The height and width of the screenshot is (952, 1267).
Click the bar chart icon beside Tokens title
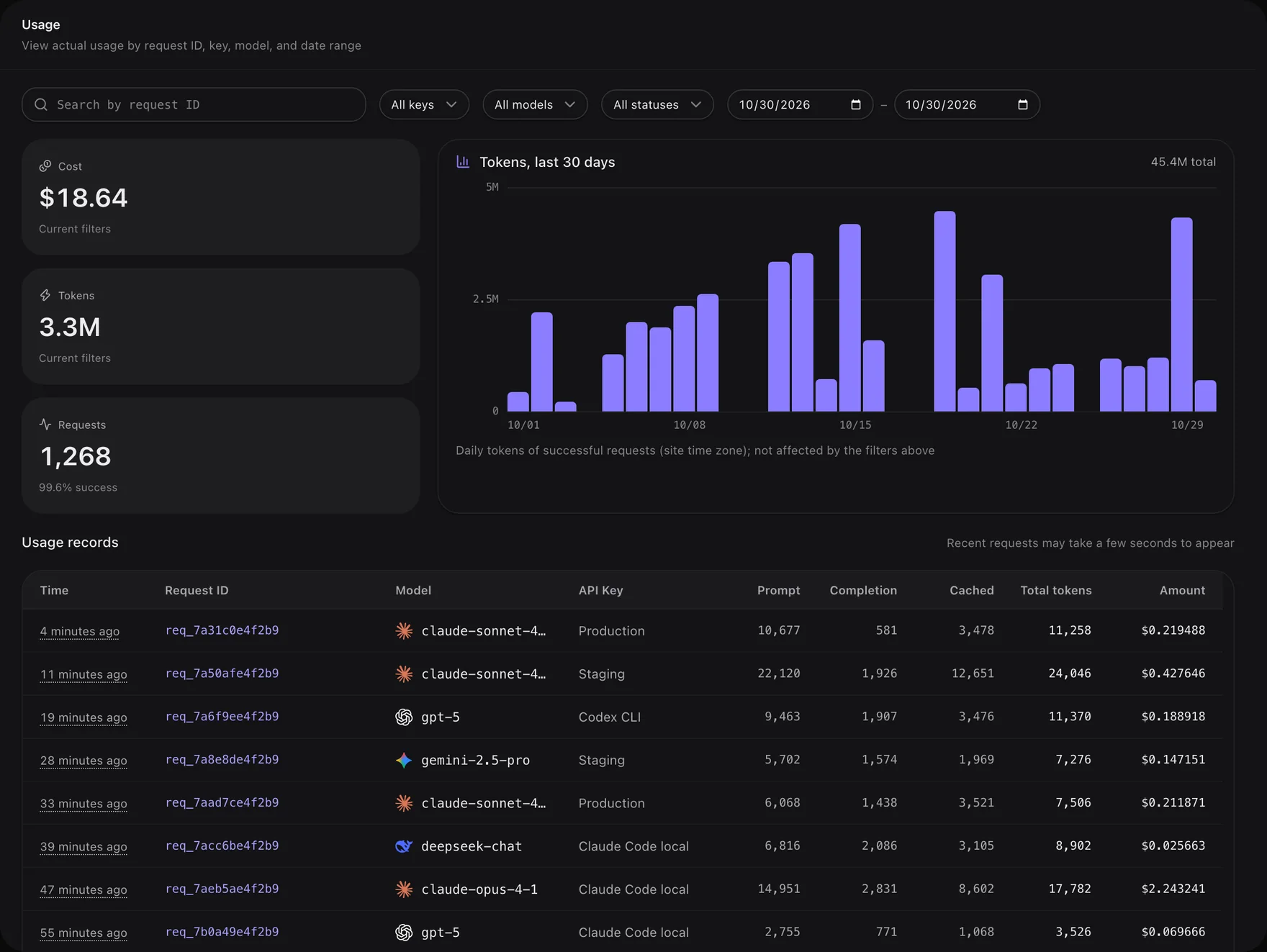pyautogui.click(x=463, y=162)
